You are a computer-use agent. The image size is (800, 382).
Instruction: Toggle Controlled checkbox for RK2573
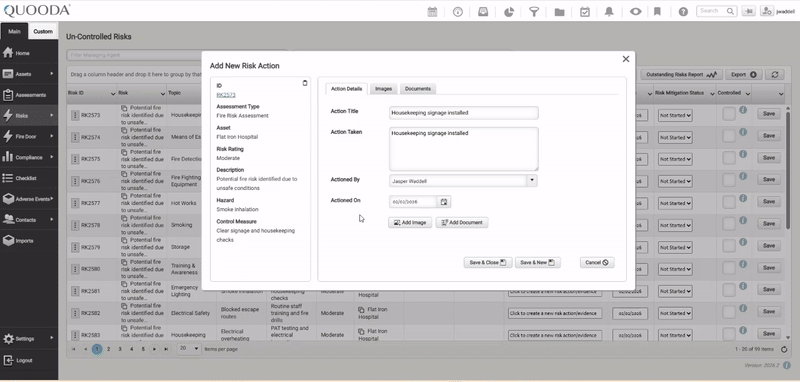click(729, 114)
